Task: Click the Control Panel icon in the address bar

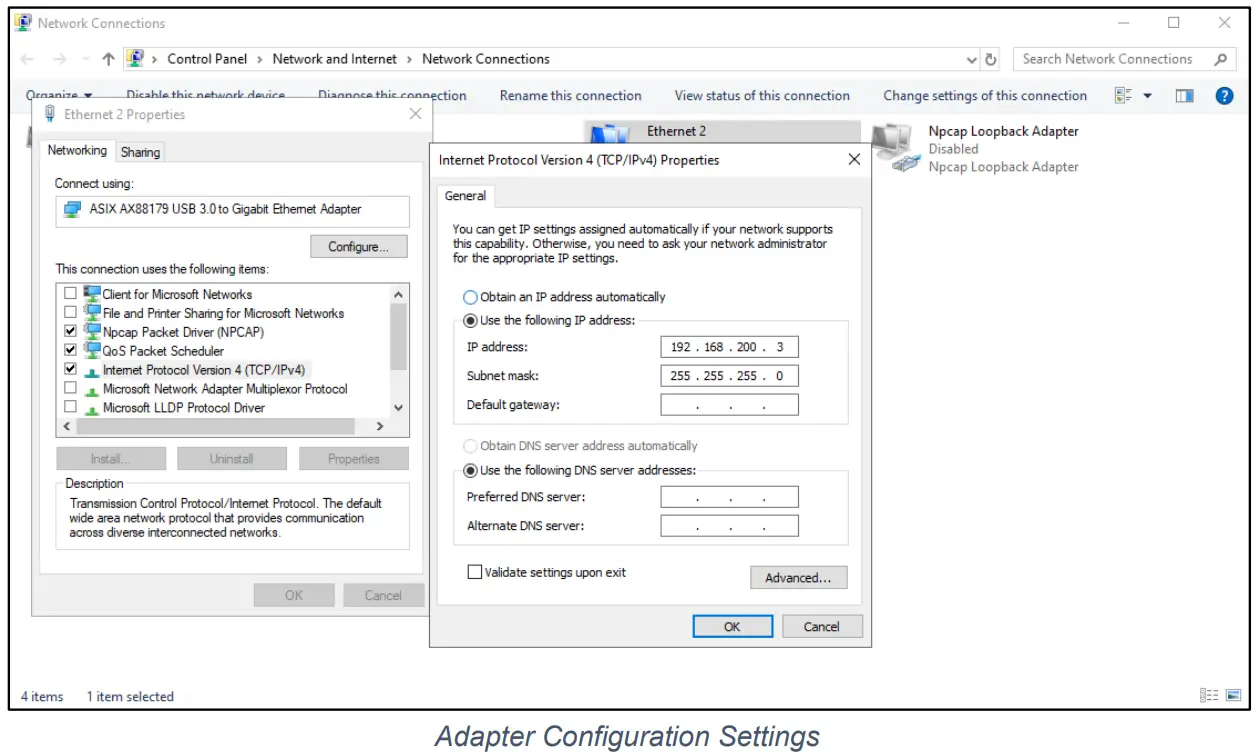Action: click(x=136, y=59)
